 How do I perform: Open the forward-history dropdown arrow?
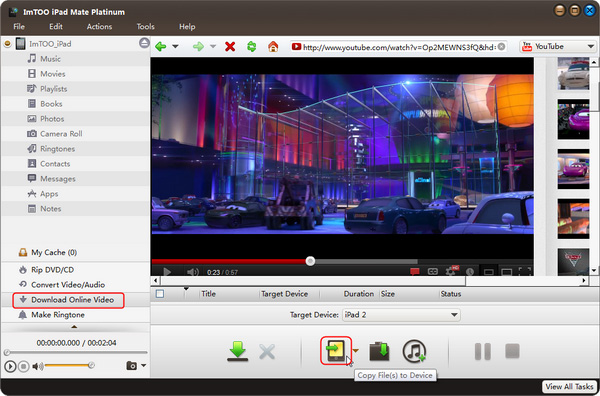(213, 47)
